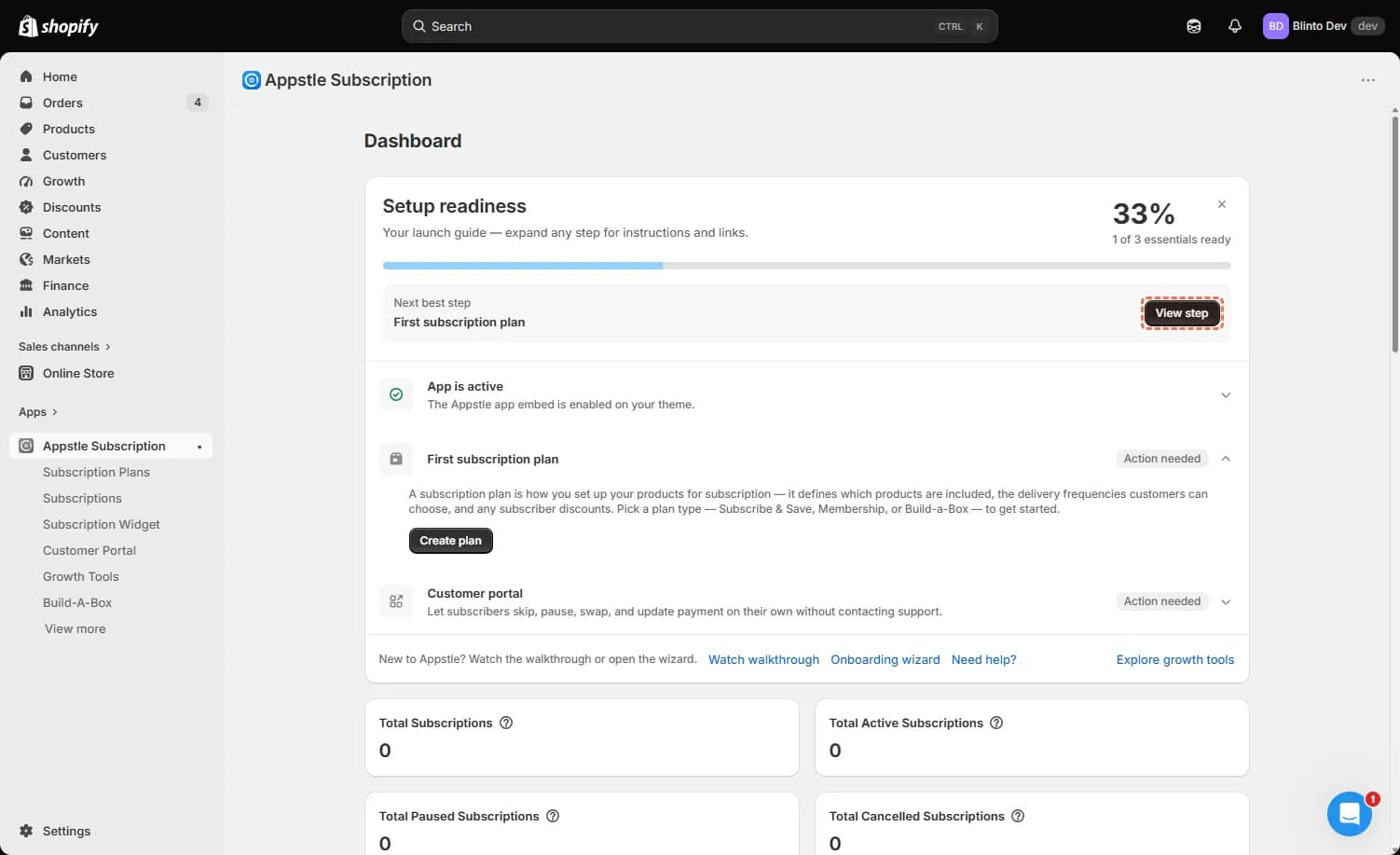Open the Sidekick assistant icon in top bar

1194,26
